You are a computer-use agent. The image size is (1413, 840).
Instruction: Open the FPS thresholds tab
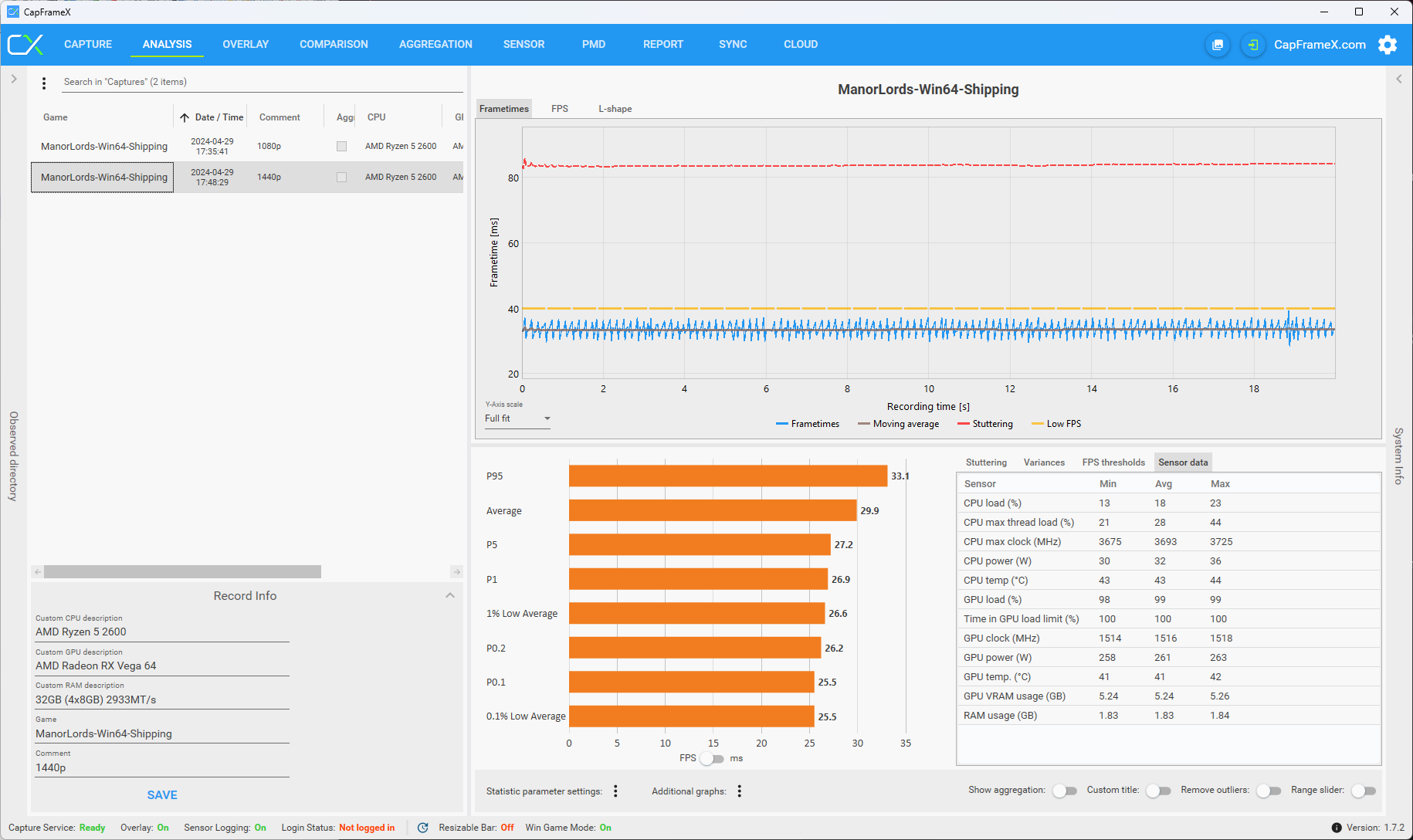(1113, 462)
